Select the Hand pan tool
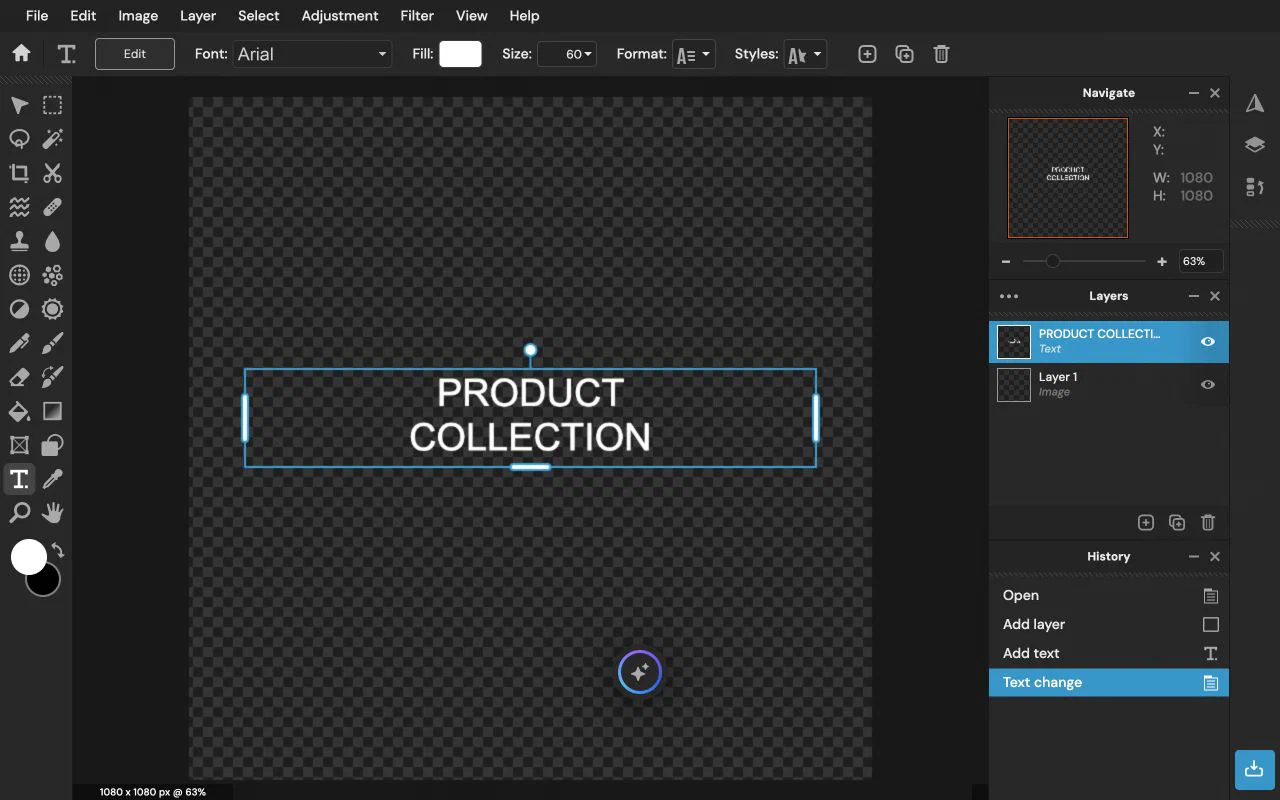 click(52, 513)
